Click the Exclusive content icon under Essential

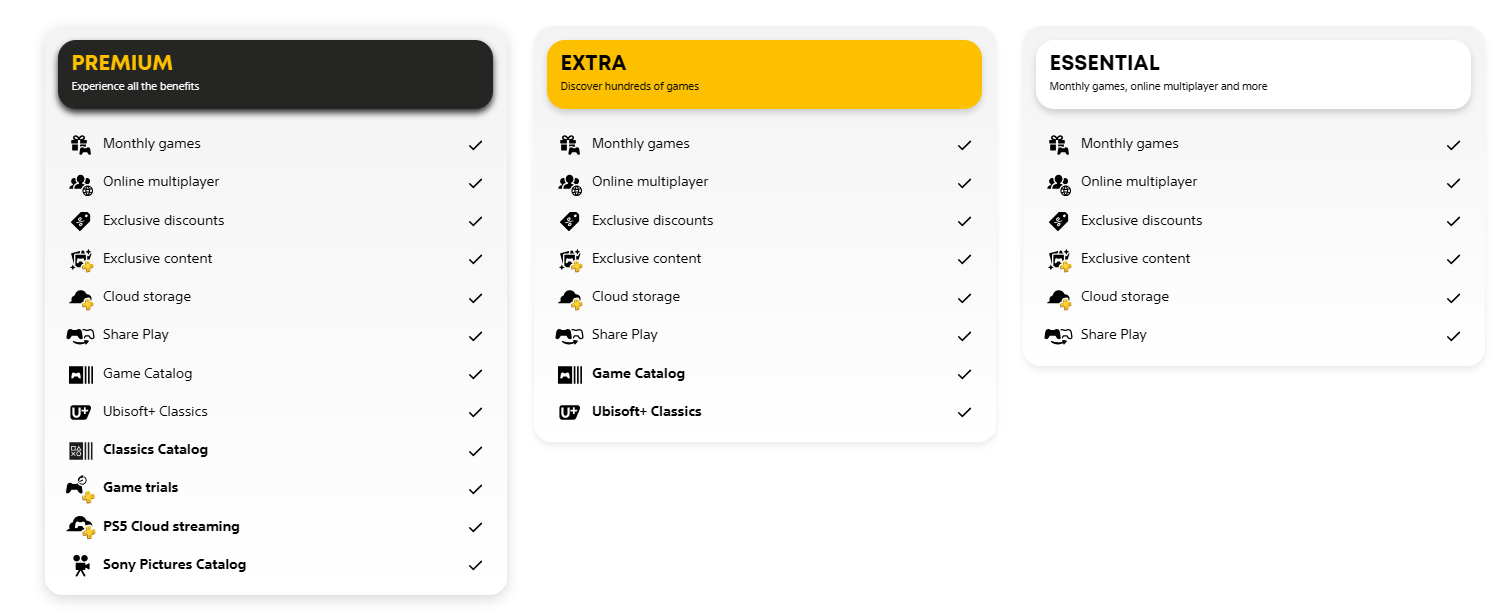(1058, 260)
